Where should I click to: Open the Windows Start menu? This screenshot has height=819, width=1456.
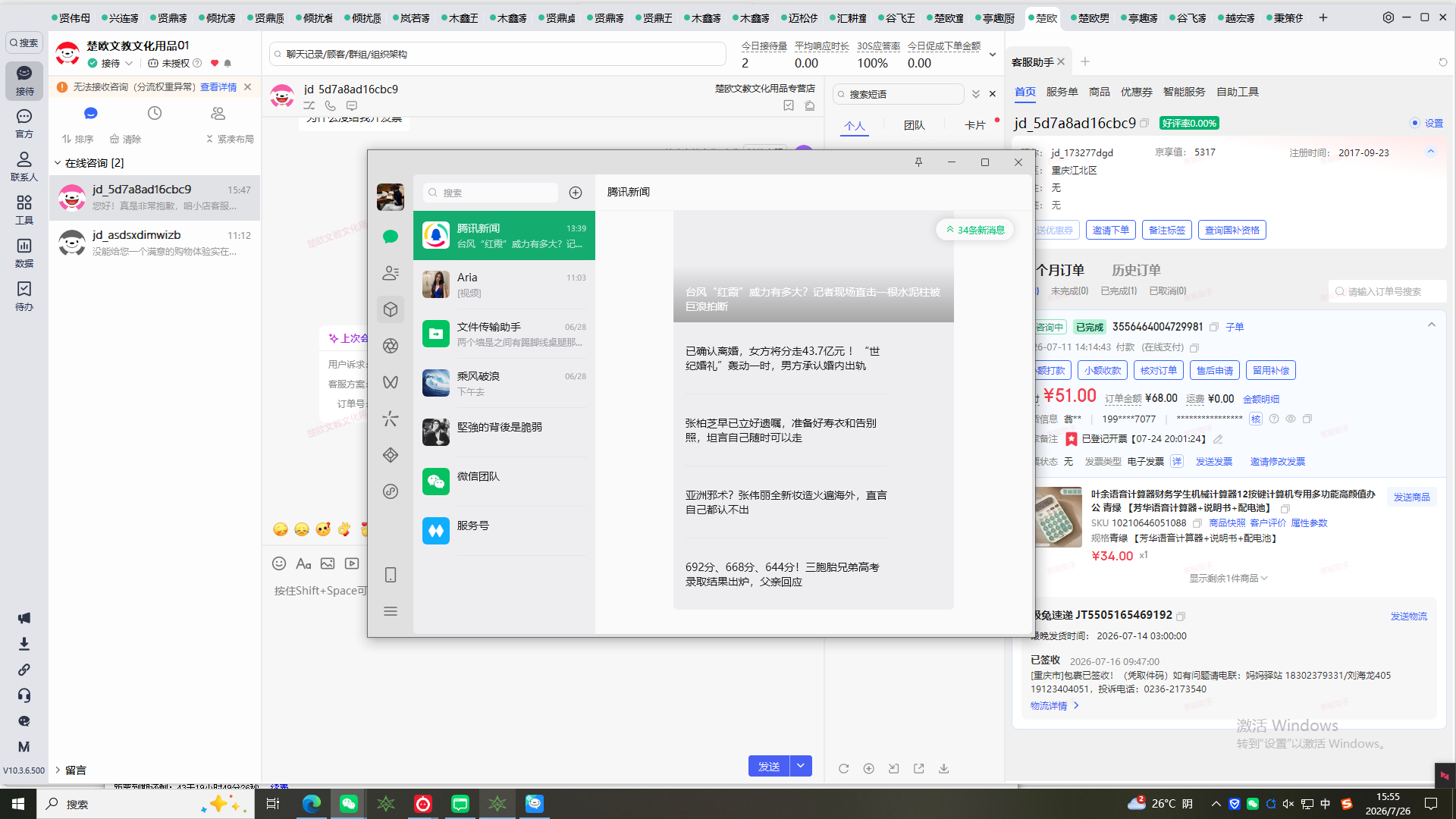pyautogui.click(x=18, y=804)
